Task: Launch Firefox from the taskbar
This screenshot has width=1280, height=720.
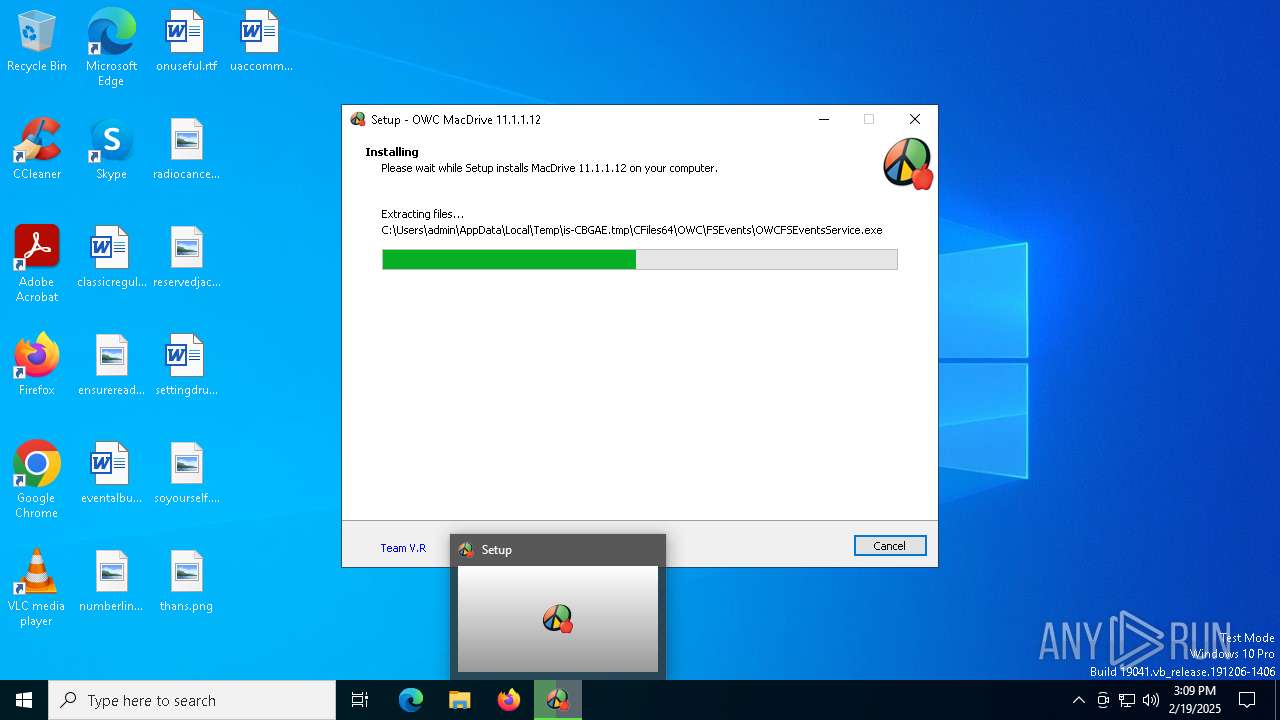Action: click(509, 700)
